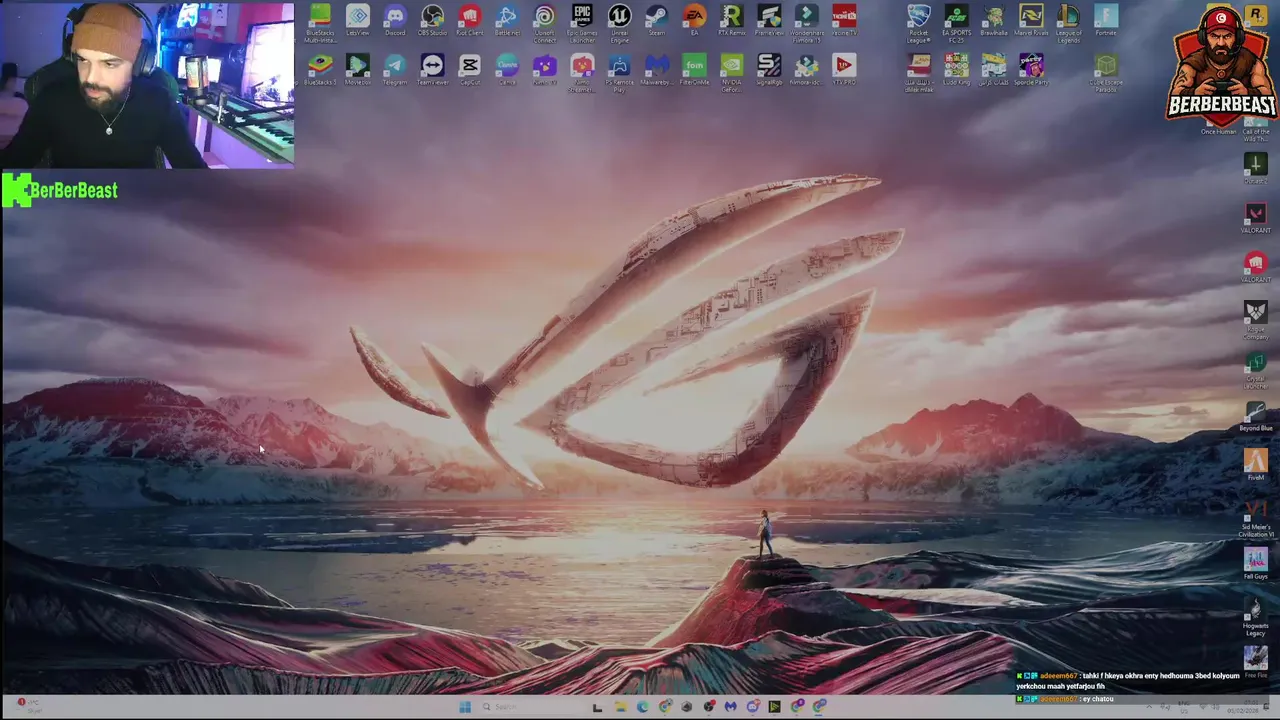Open Discord from the taskbar
The height and width of the screenshot is (720, 1280).
point(753,707)
